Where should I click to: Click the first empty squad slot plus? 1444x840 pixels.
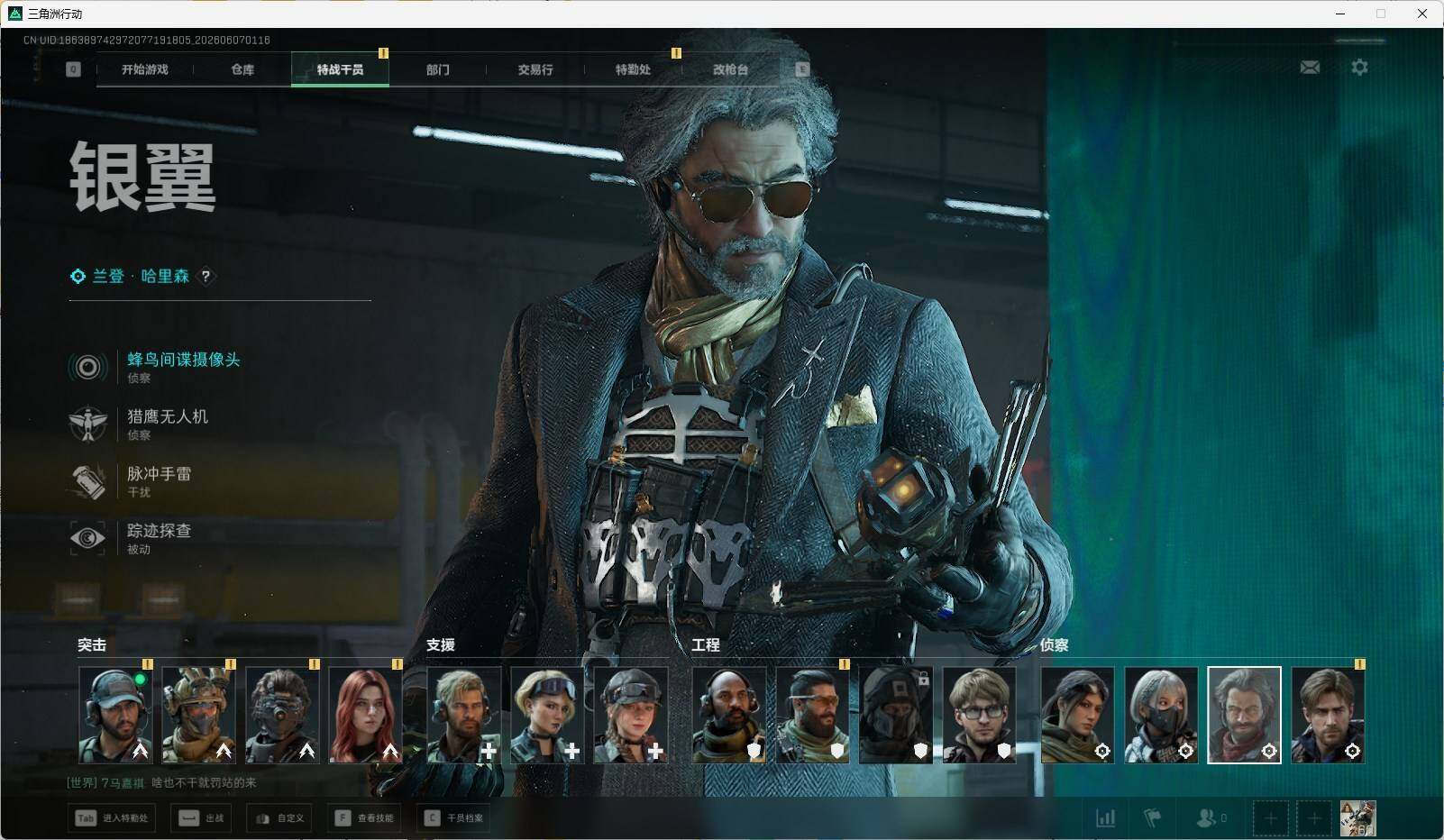coord(1270,818)
